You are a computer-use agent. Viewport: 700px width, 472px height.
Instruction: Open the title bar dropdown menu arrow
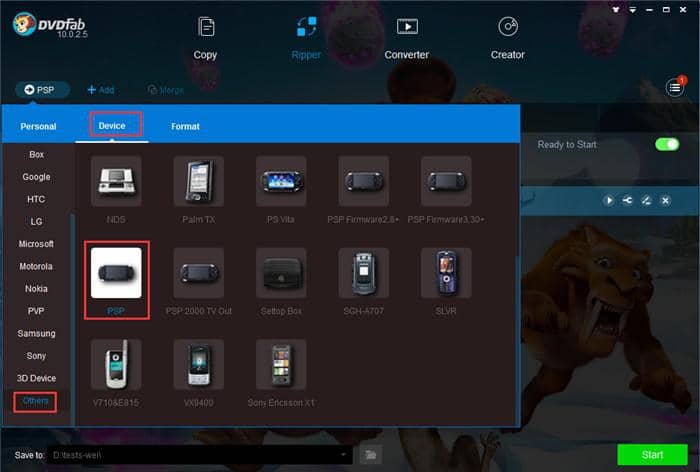(x=633, y=9)
